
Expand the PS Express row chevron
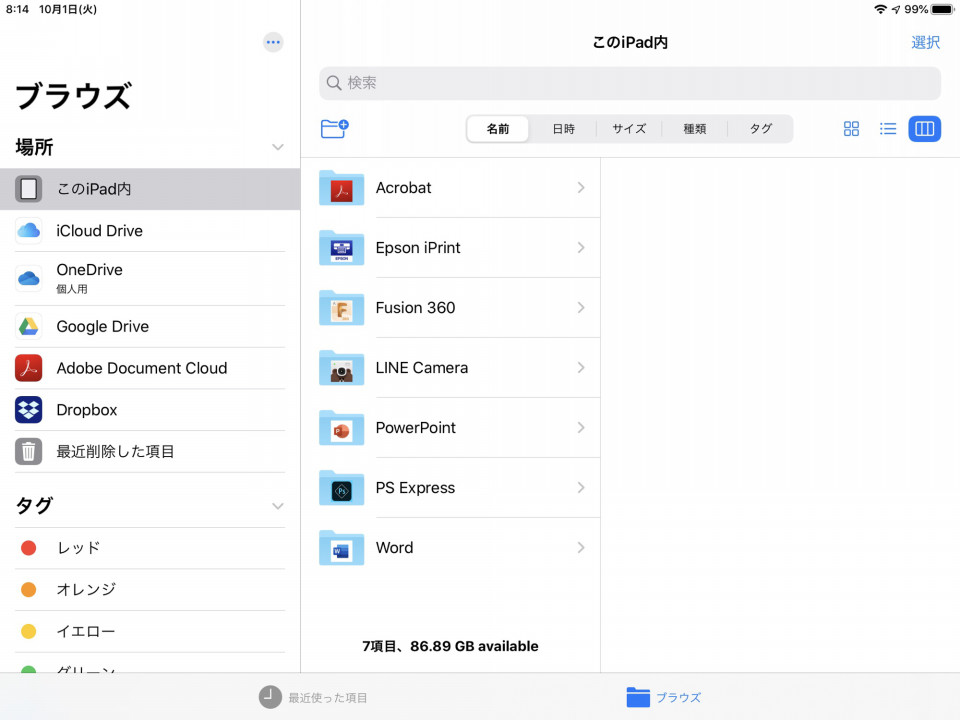pos(581,487)
